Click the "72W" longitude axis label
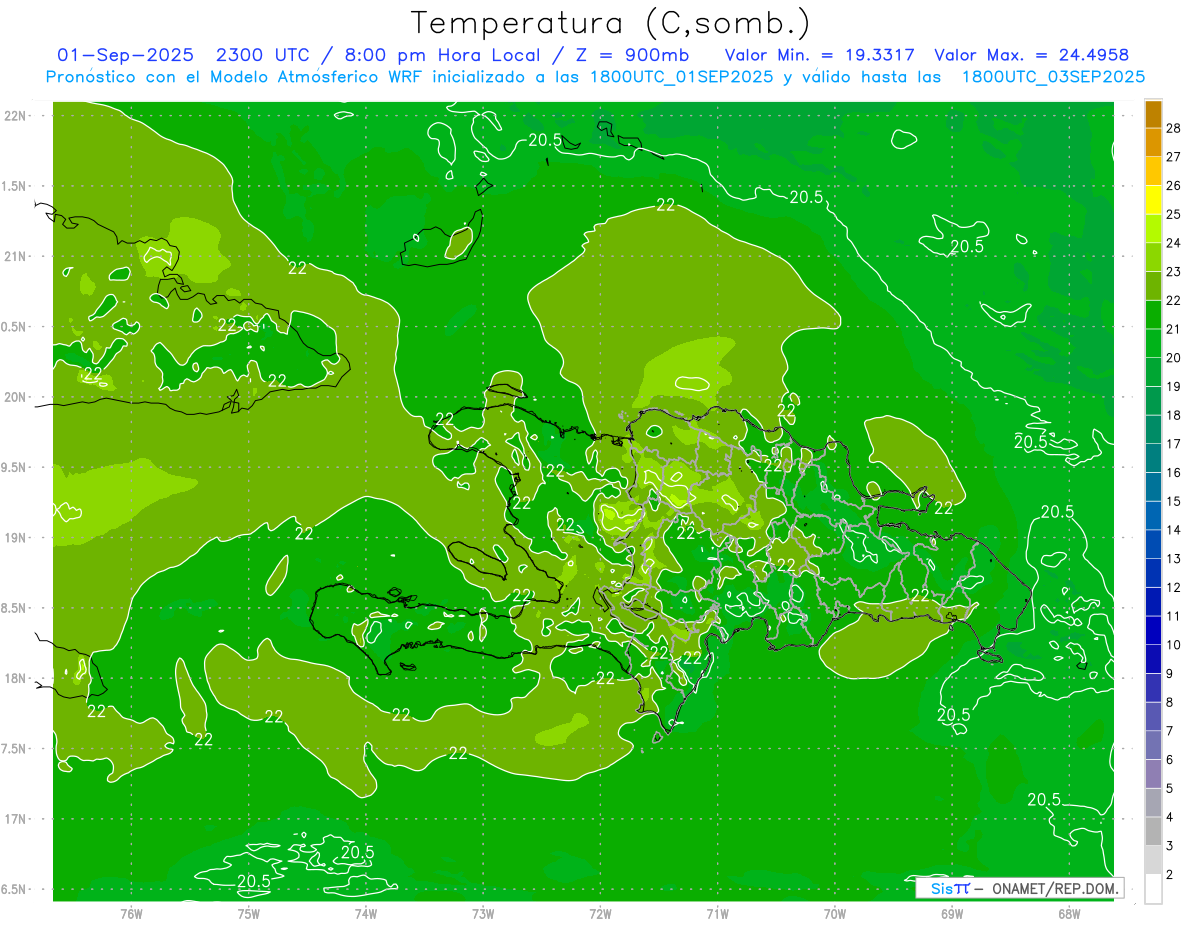Viewport: 1200px width, 927px height. pyautogui.click(x=600, y=913)
